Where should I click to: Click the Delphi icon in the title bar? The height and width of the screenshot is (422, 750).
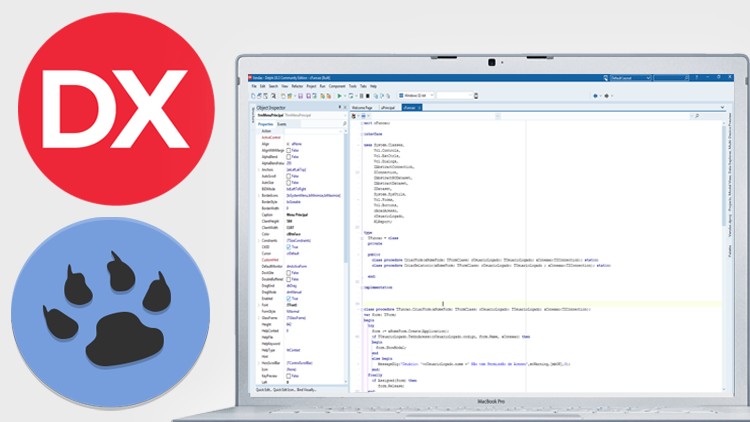(x=250, y=78)
